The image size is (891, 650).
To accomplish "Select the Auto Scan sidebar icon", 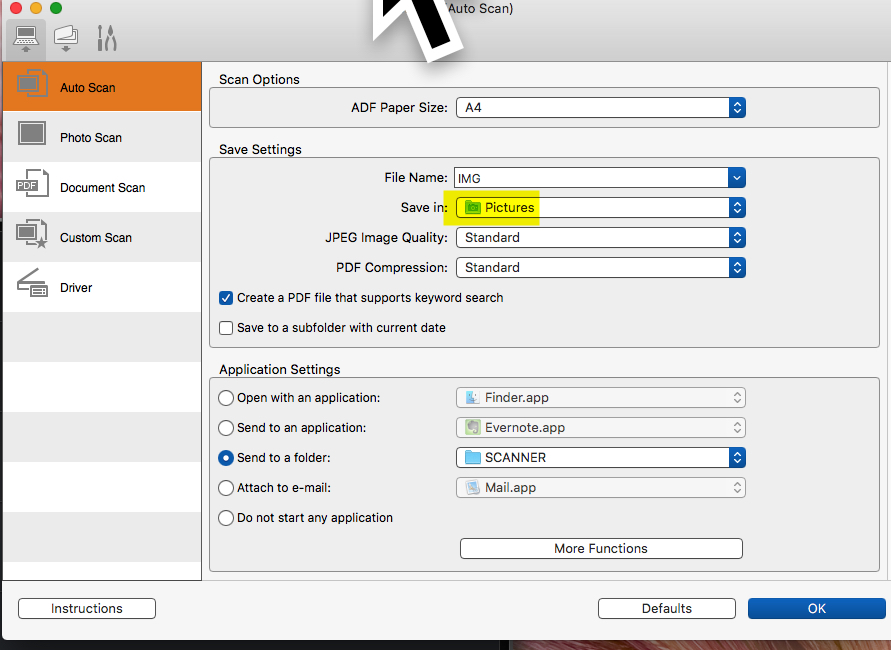I will 32,86.
